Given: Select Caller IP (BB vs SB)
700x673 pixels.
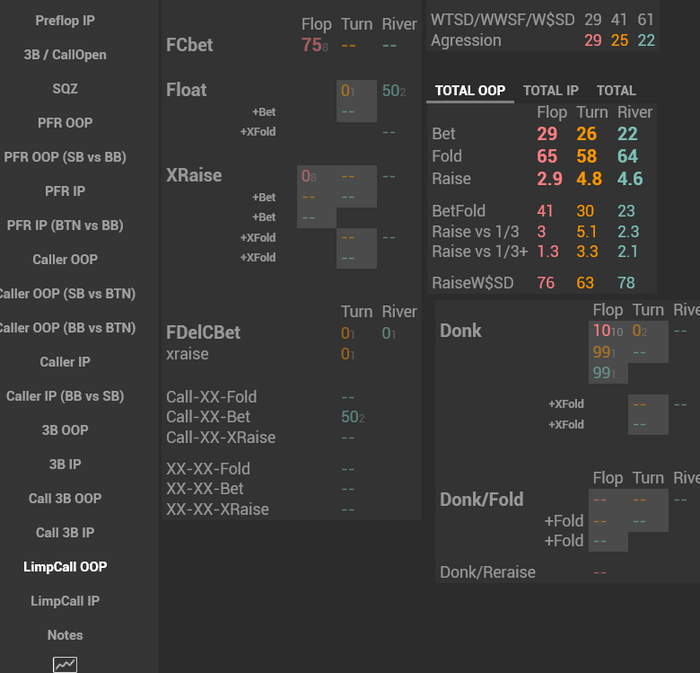Looking at the screenshot, I should [65, 396].
